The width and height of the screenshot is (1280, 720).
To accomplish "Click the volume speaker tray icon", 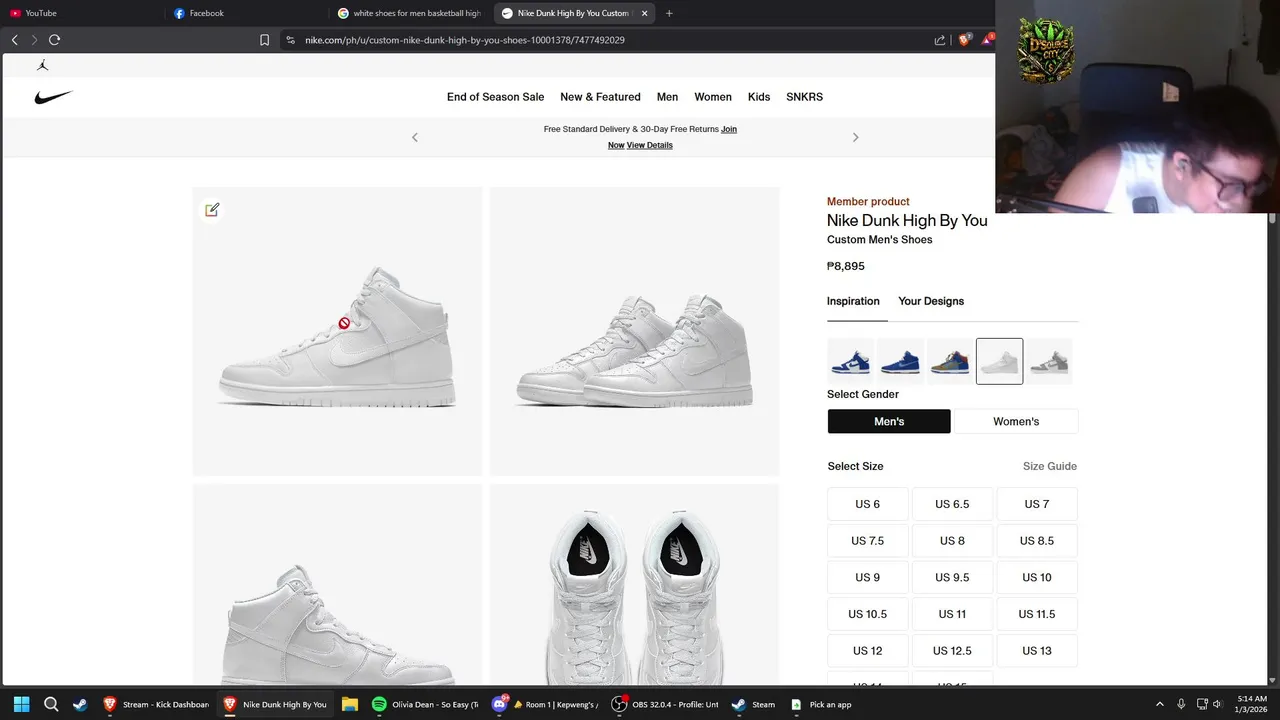I will coord(1217,704).
